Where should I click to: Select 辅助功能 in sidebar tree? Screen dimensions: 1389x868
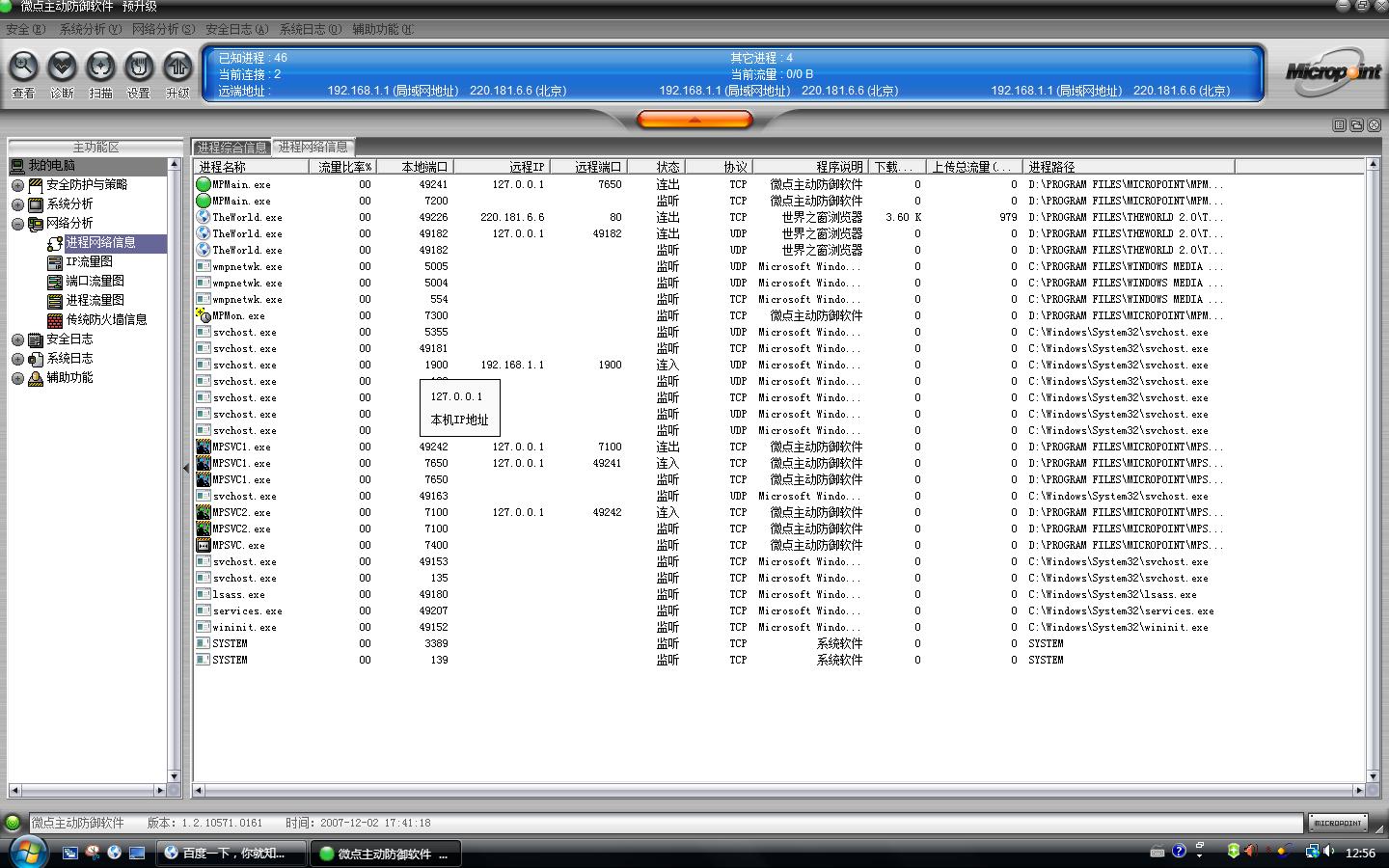point(69,377)
